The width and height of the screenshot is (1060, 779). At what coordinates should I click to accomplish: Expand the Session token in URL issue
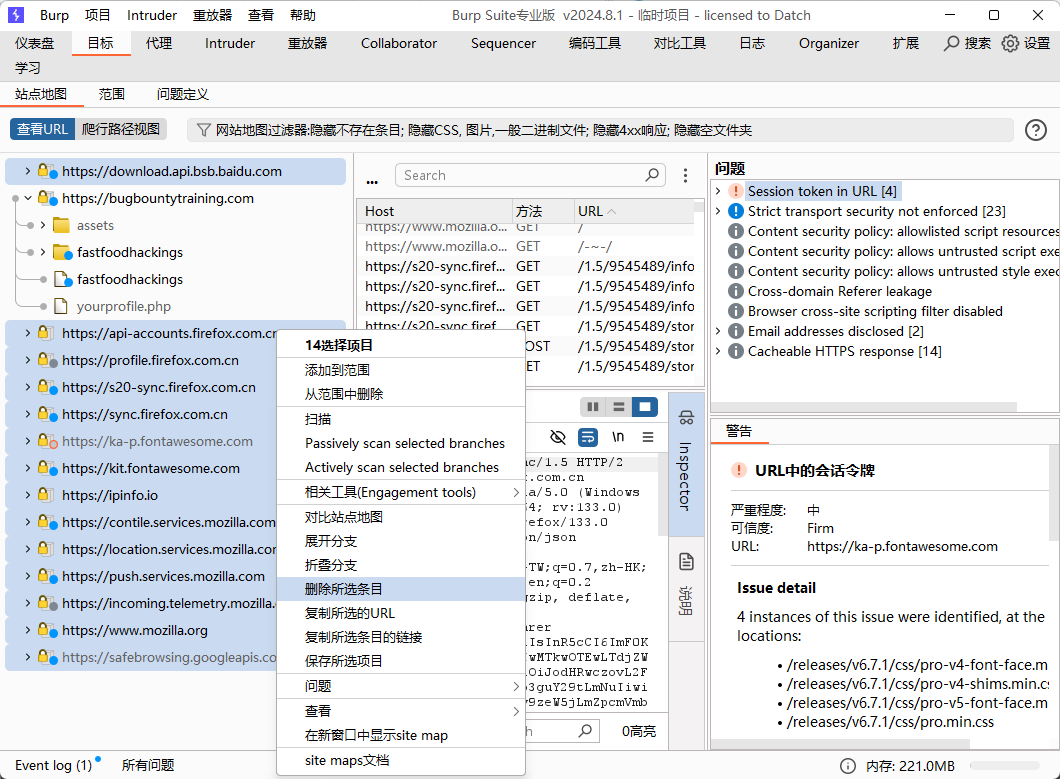point(718,191)
